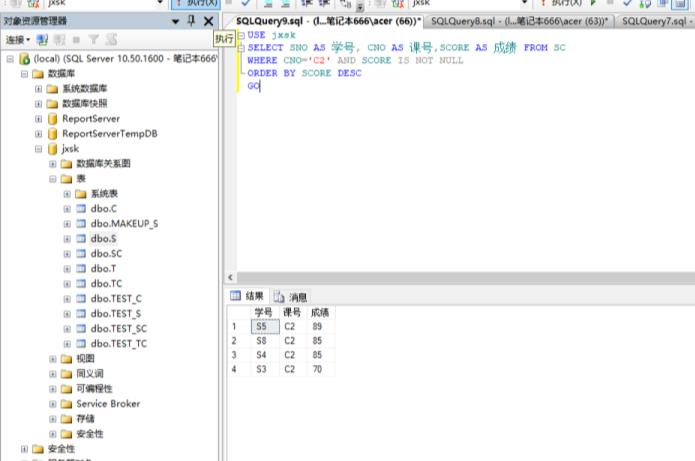
Task: Click the Refresh icon in Object Explorer toolbar
Action: pos(111,40)
